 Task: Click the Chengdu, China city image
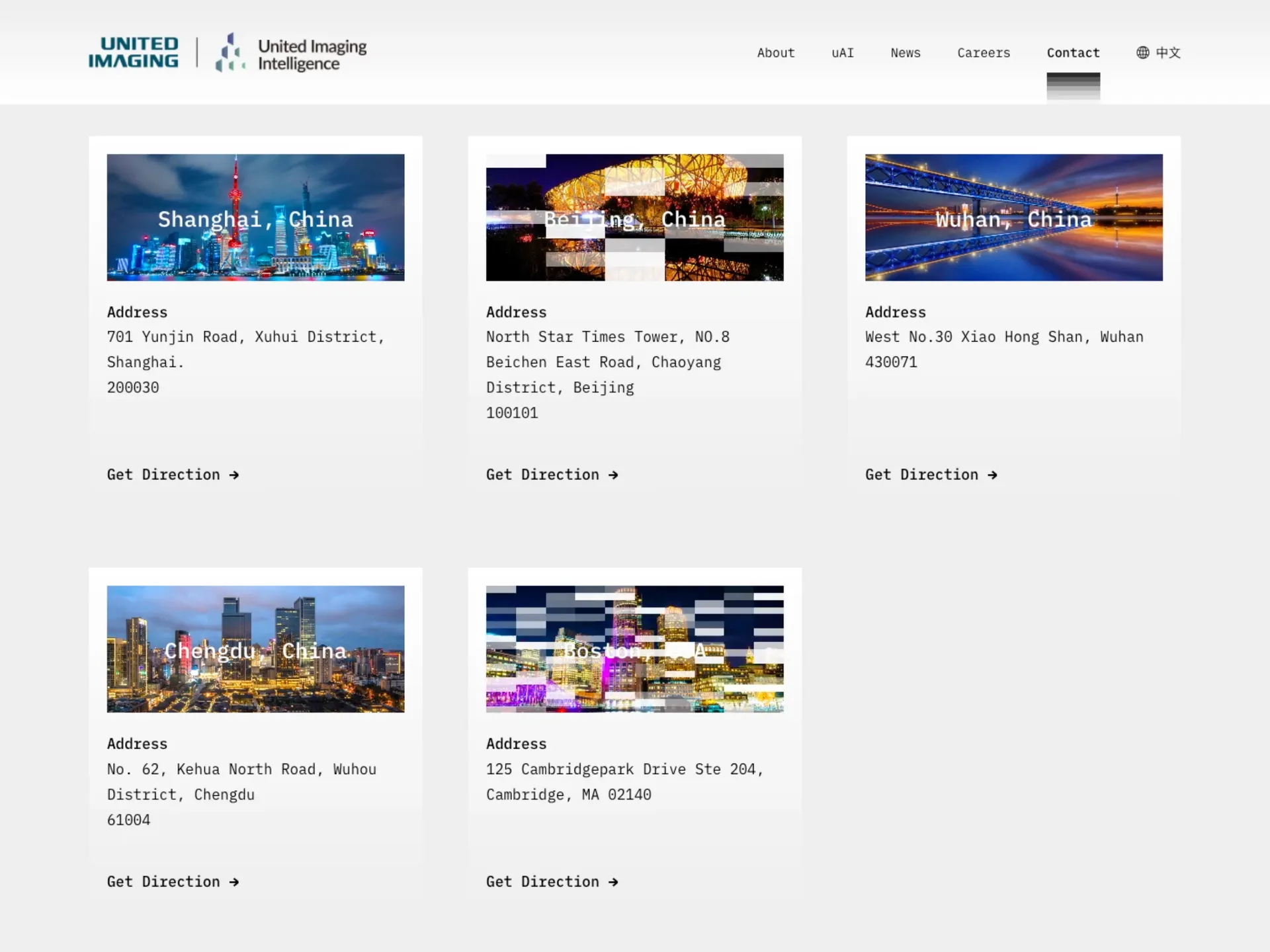tap(255, 649)
